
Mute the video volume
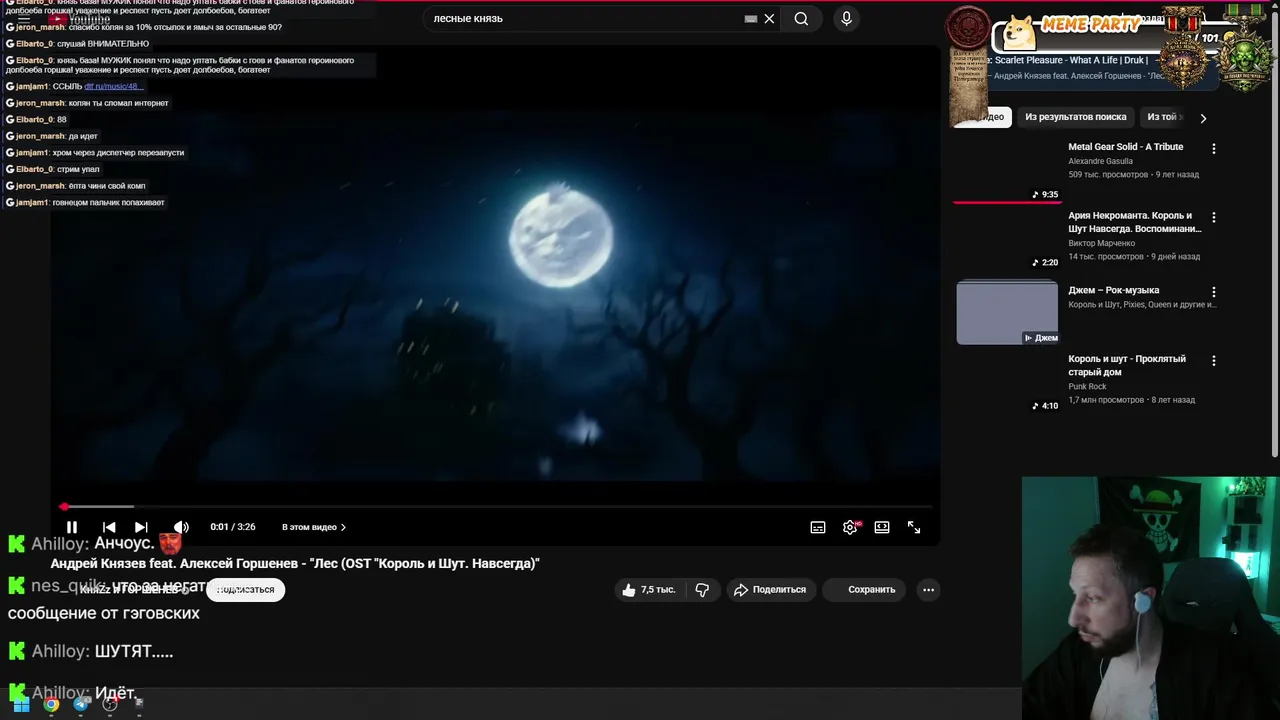point(181,527)
